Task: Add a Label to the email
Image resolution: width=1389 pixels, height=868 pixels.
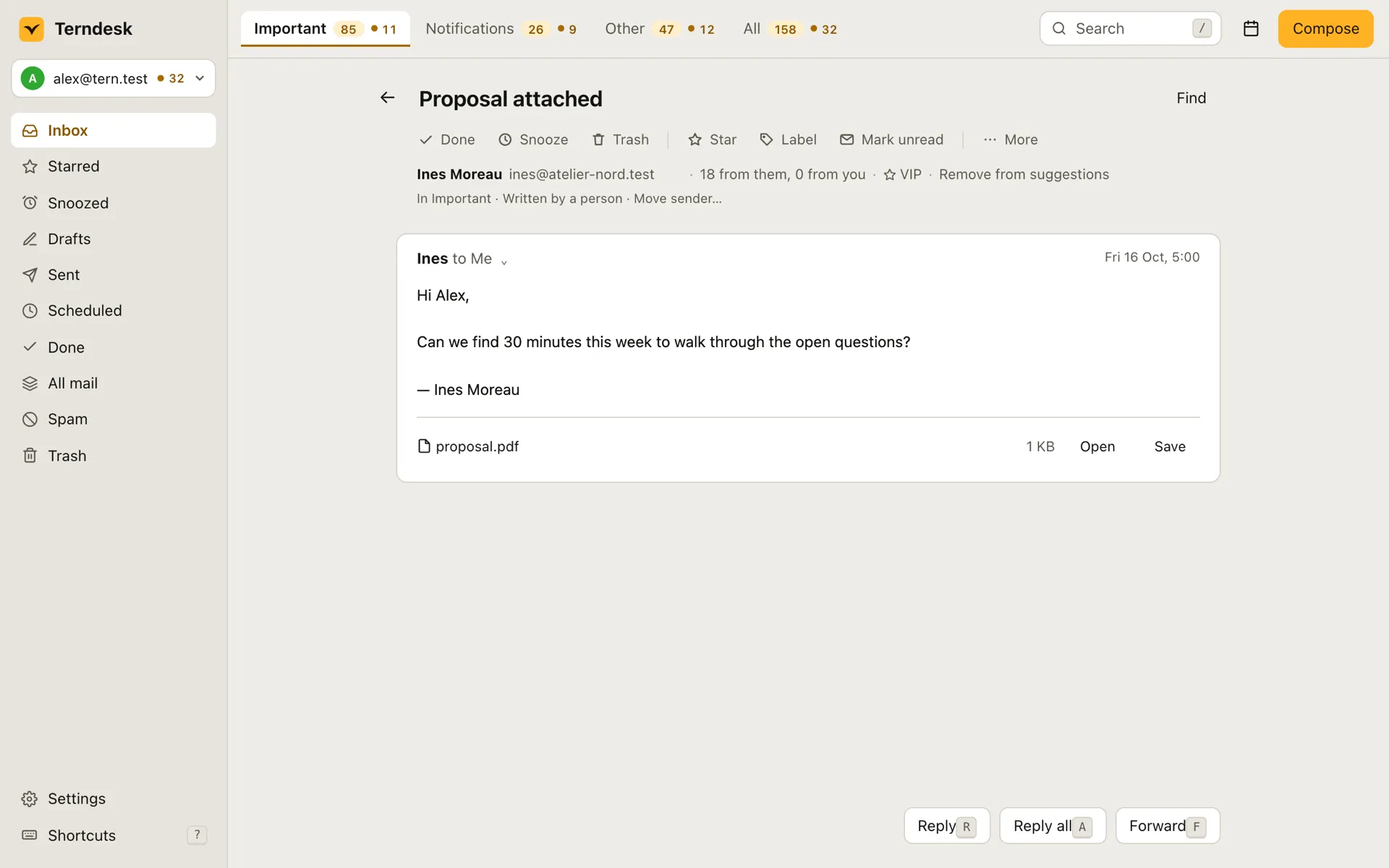Action: (788, 140)
